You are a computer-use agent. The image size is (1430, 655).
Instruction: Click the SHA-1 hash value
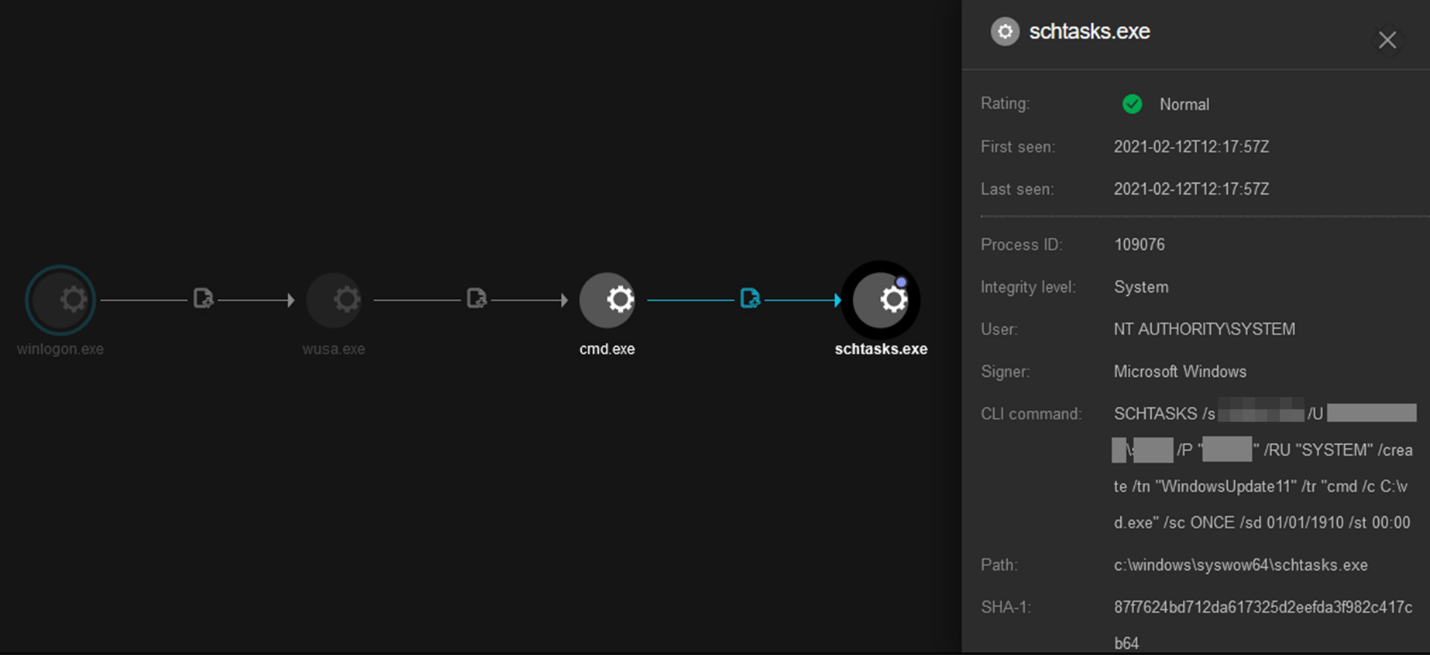point(1262,607)
